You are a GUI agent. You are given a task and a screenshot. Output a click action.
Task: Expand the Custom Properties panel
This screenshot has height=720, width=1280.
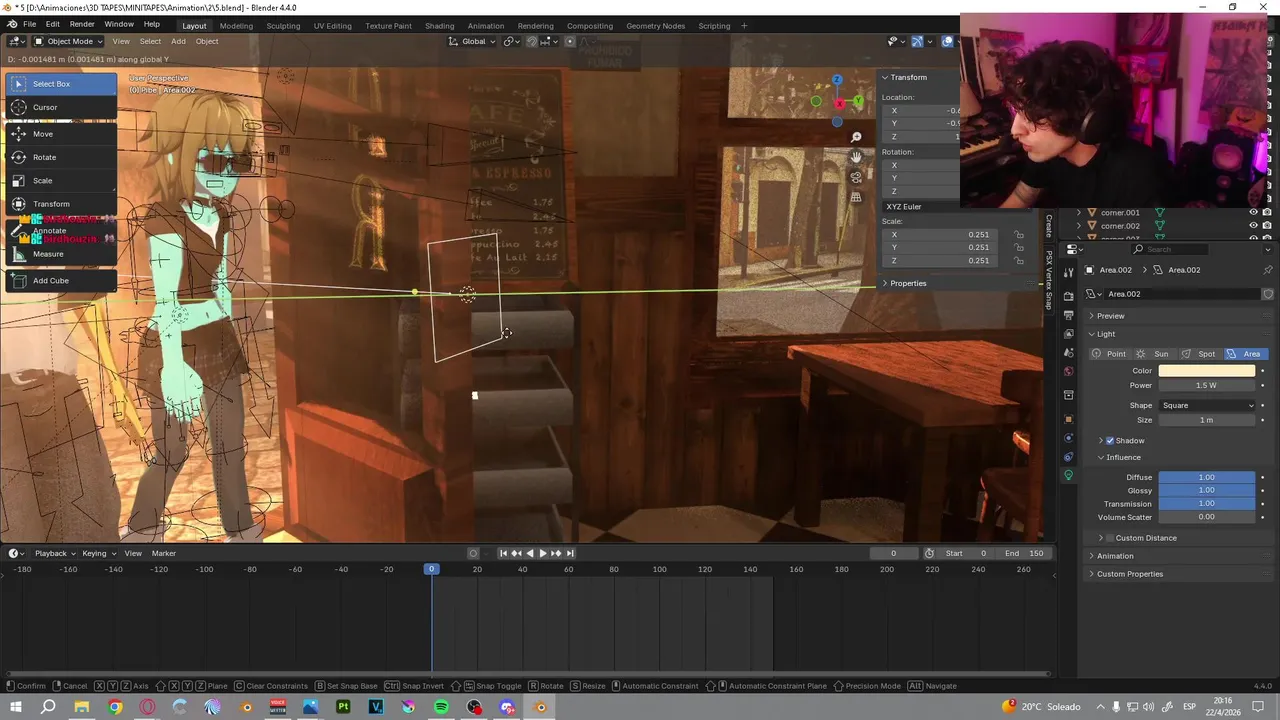(x=1129, y=574)
